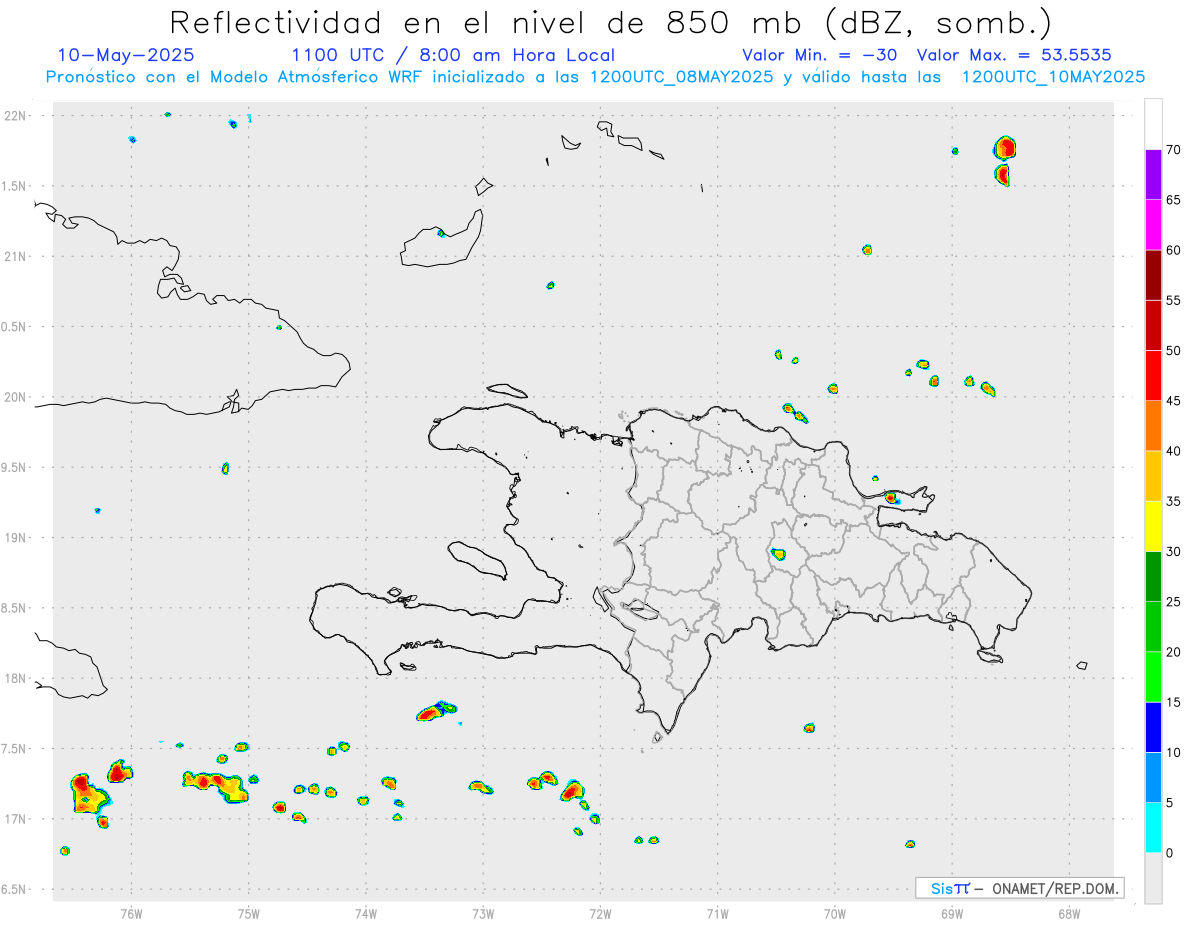Click the light blue 5–10 dBZ colorbar band
Viewport: 1200px width, 927px height.
pyautogui.click(x=1153, y=777)
